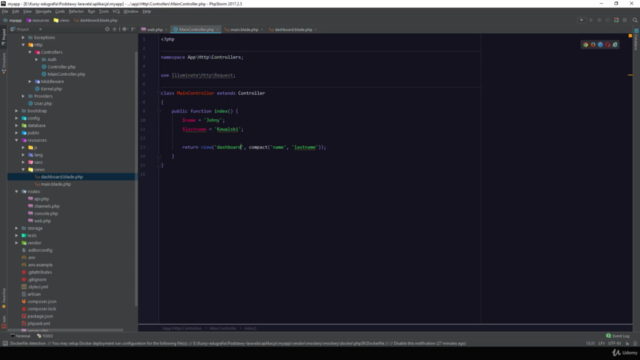The image size is (640, 360).
Task: Select main.blade.php in project tree
Action: pyautogui.click(x=56, y=184)
